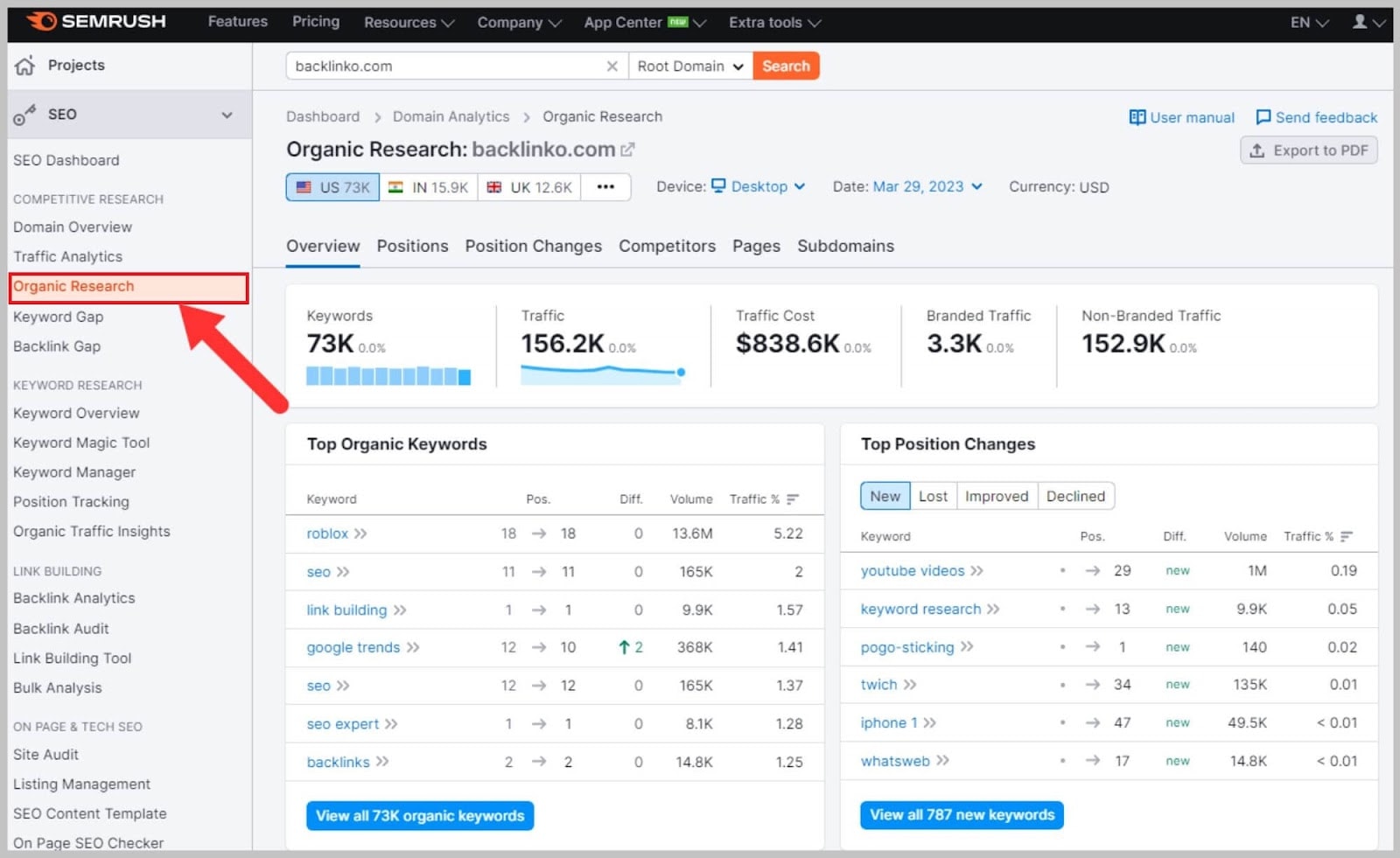Switch to the Position Changes tab
Viewport: 1400px width, 858px height.
coord(533,246)
